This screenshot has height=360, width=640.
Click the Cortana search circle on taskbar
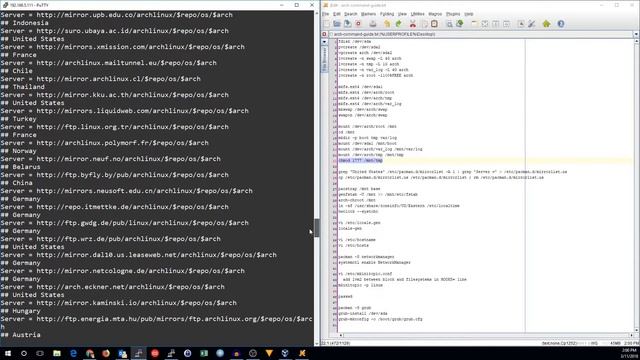point(24,353)
